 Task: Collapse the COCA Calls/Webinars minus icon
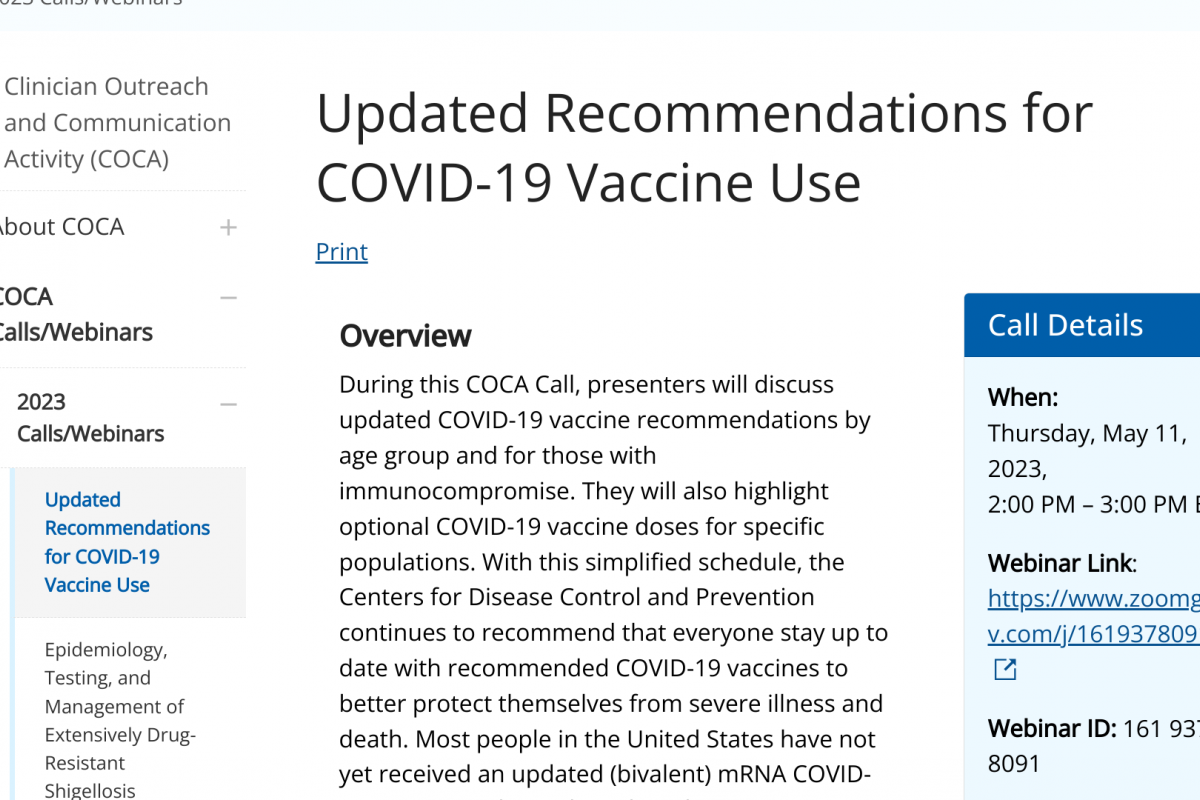[x=229, y=298]
